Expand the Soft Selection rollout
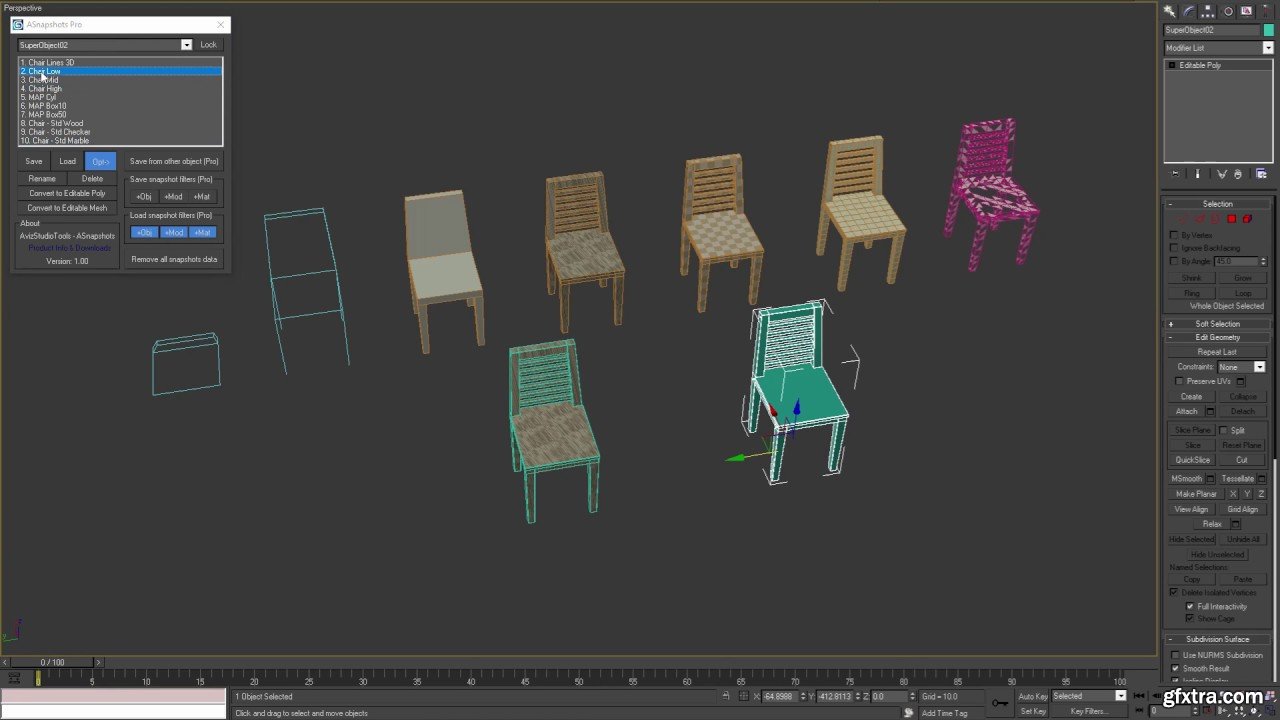This screenshot has width=1280, height=720. coord(1217,324)
